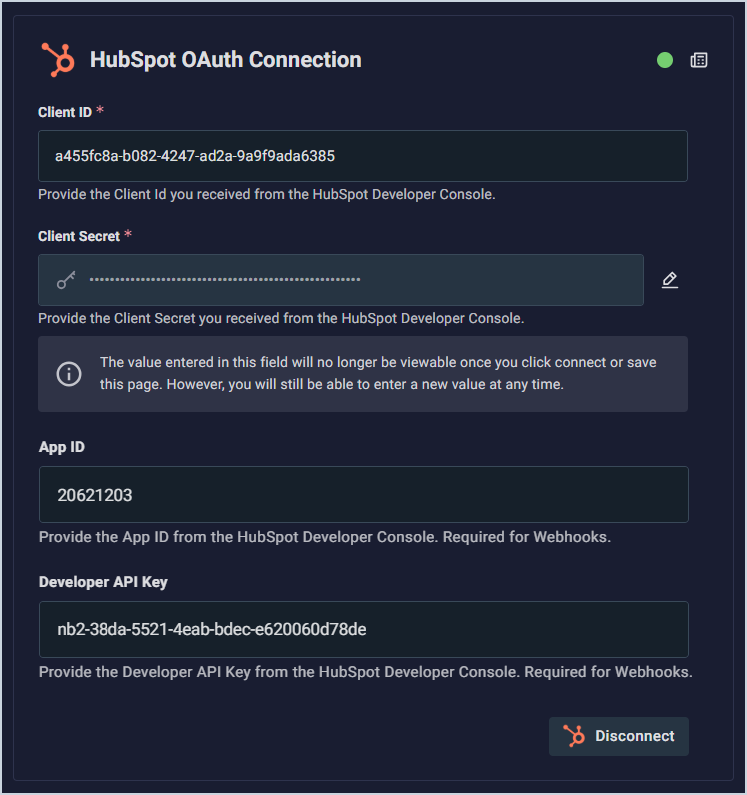
Task: Click the info circle icon in notice
Action: (x=68, y=374)
